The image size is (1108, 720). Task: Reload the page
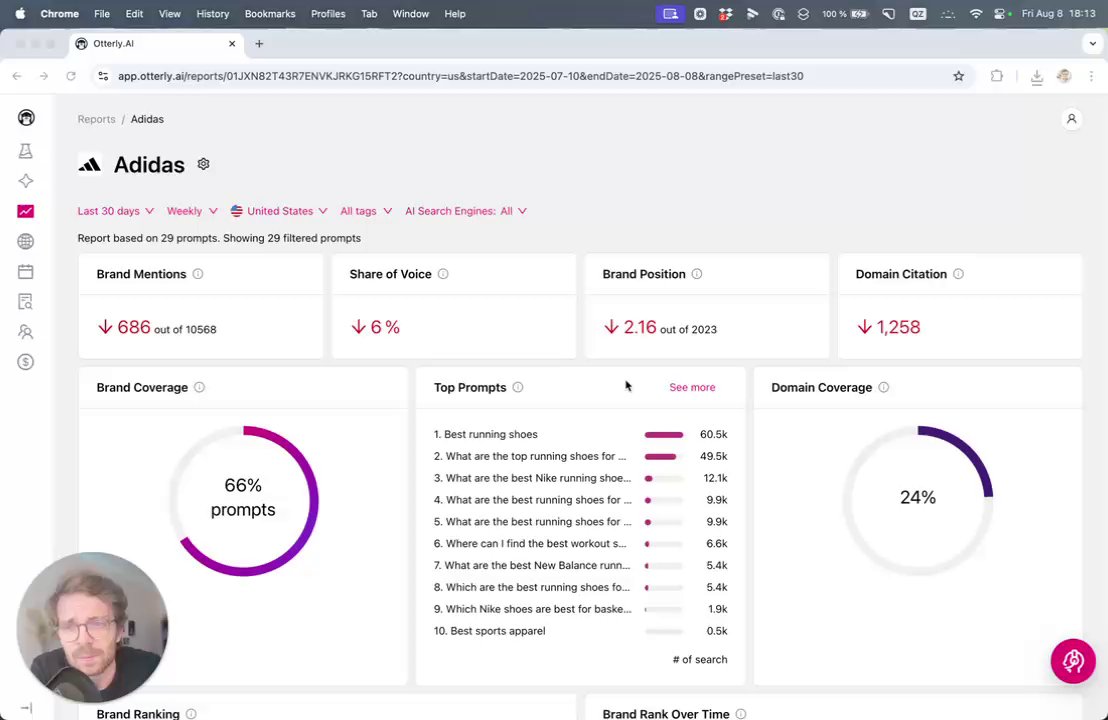pyautogui.click(x=71, y=76)
